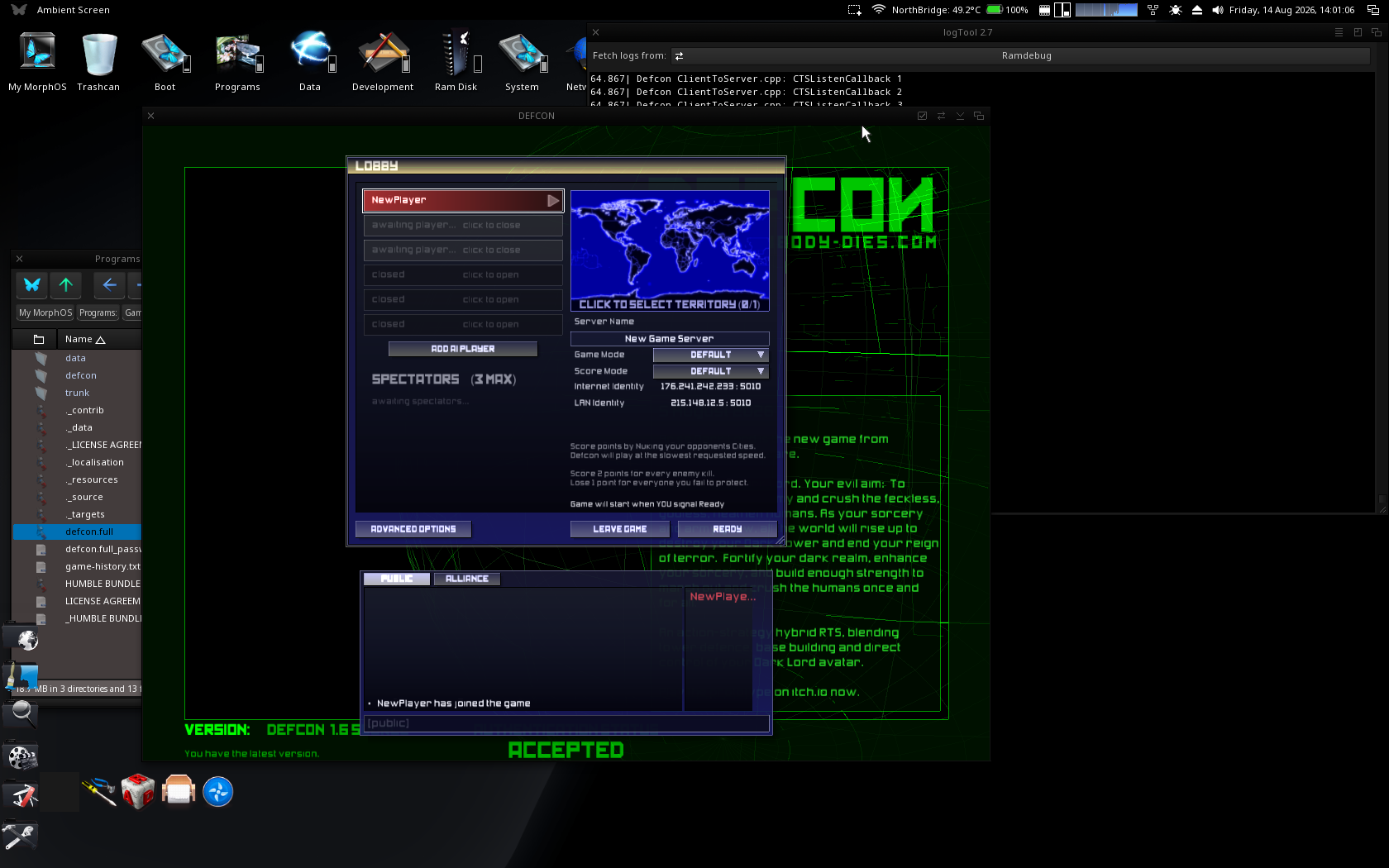Open the third closed player slot
The height and width of the screenshot is (868, 1389).
463,324
